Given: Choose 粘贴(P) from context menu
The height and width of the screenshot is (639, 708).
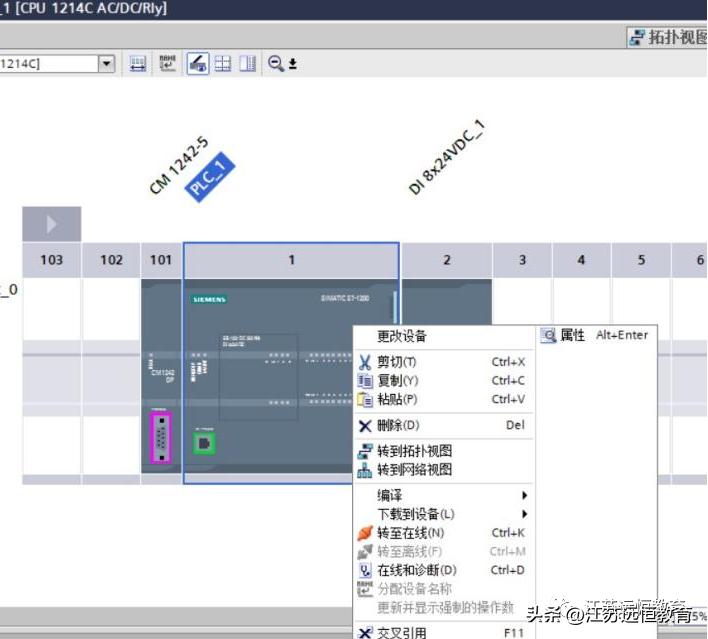Looking at the screenshot, I should click(x=442, y=399).
